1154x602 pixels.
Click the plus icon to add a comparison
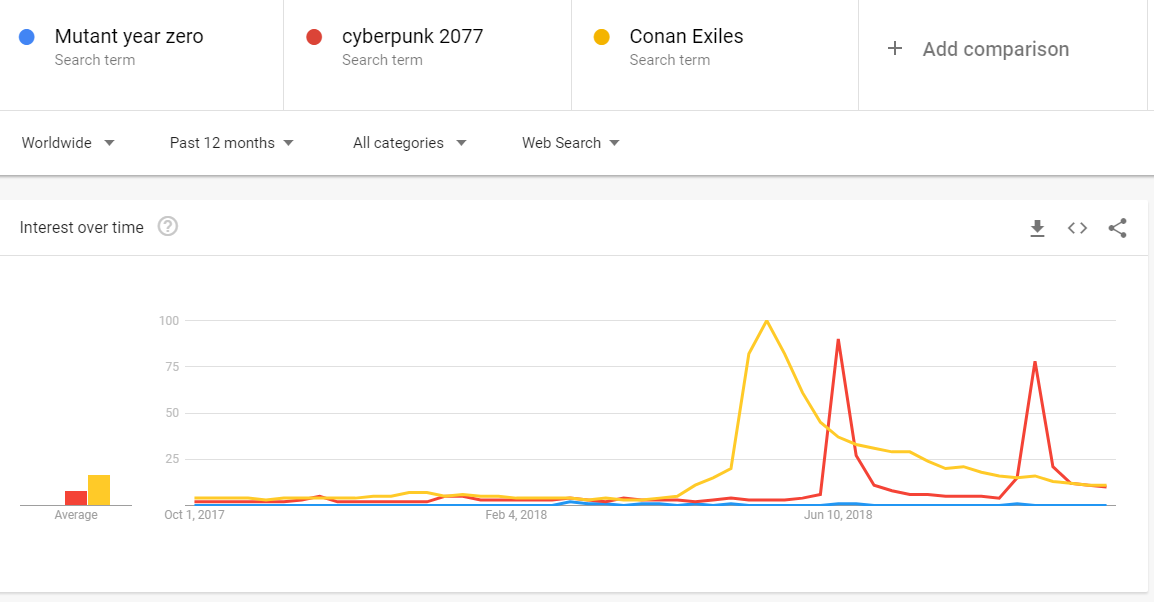(x=895, y=49)
